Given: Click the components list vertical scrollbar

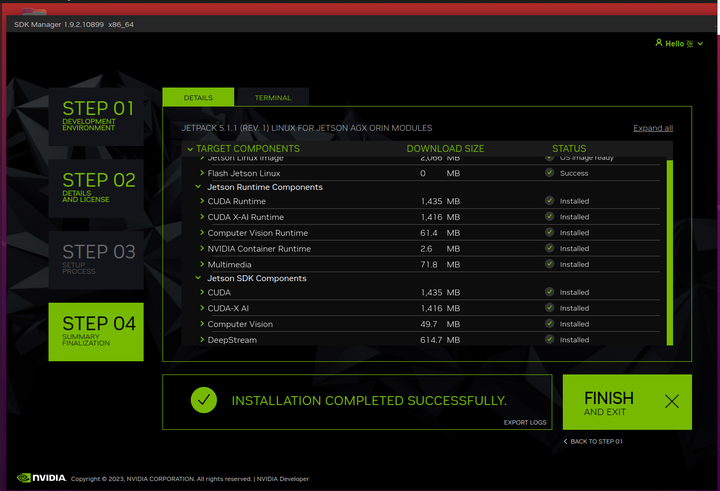Looking at the screenshot, I should [669, 252].
